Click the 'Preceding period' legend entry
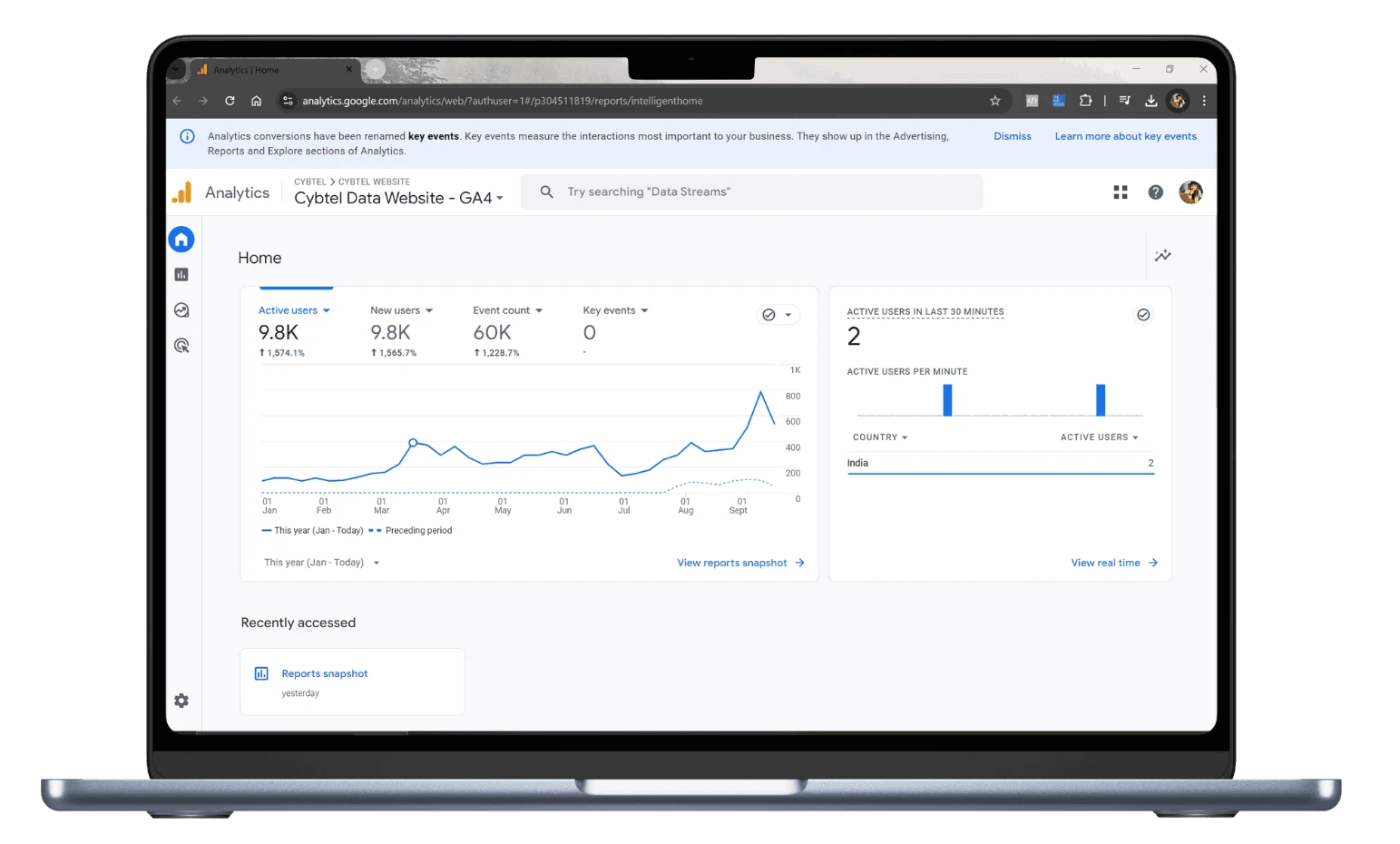This screenshot has width=1400, height=844. (x=410, y=531)
